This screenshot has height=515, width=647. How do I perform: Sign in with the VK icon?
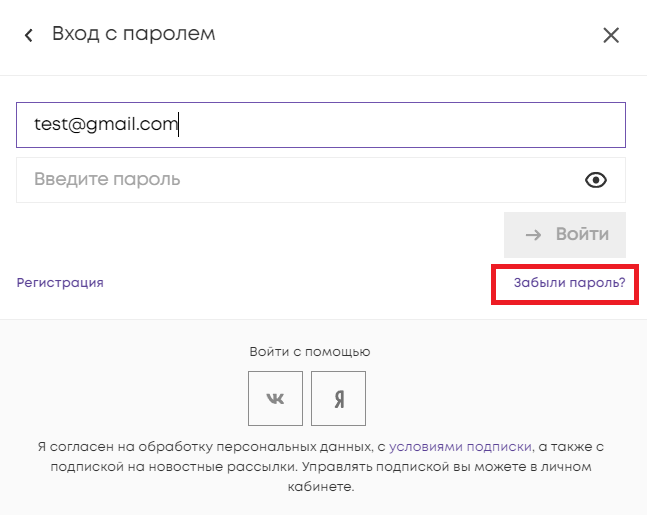275,398
